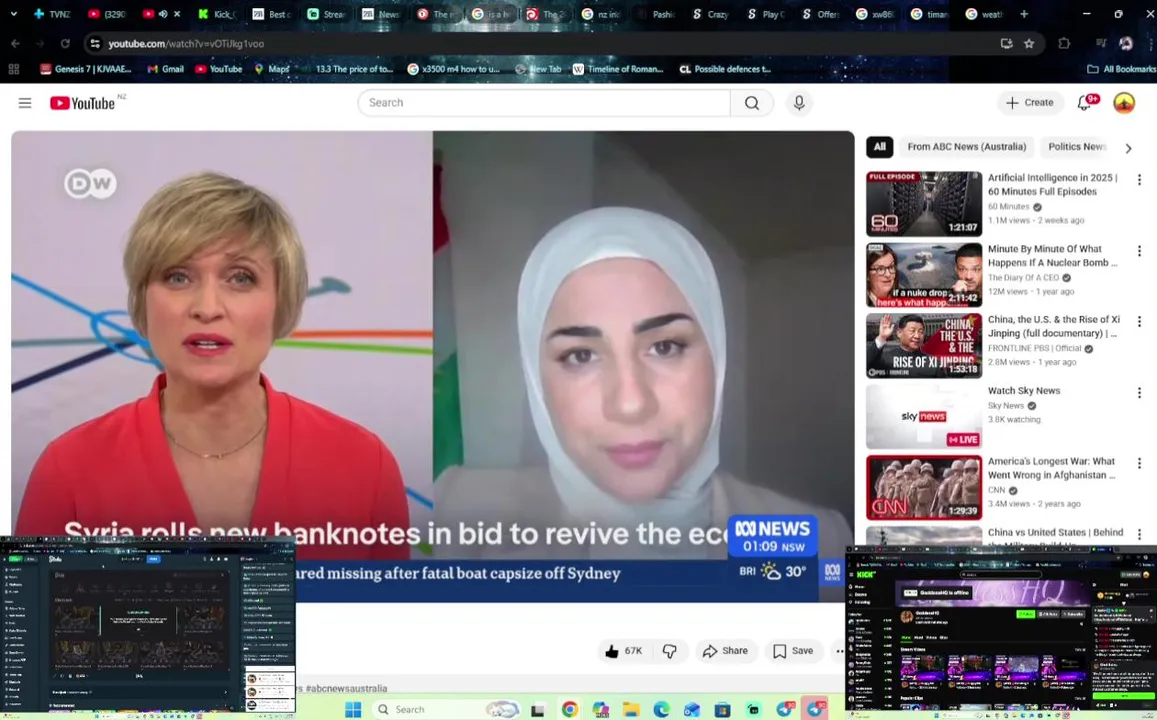Dislike the video with thumbs down
This screenshot has height=720, width=1157.
click(x=669, y=651)
